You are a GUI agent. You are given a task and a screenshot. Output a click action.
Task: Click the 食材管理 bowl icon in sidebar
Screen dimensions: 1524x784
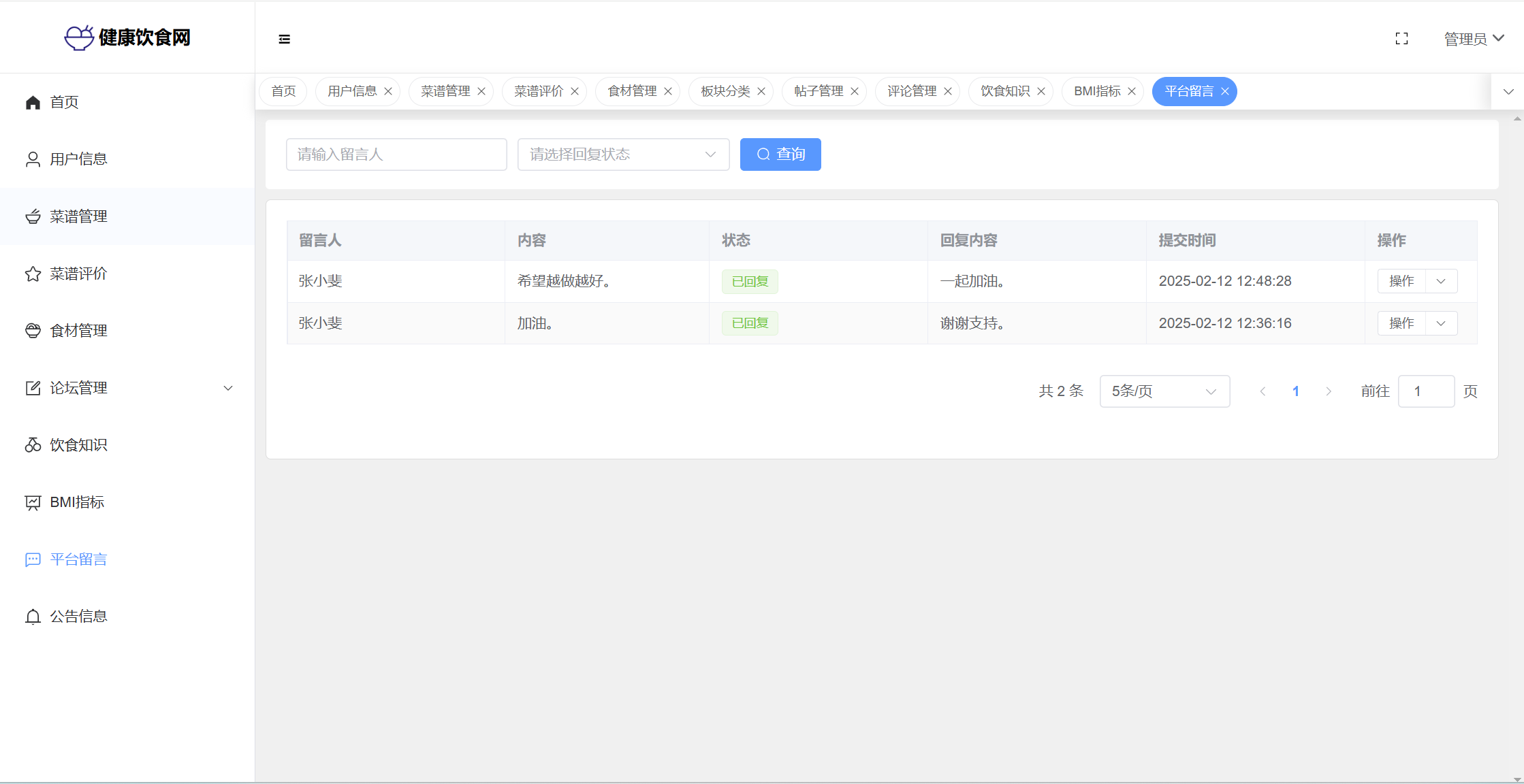coord(33,331)
